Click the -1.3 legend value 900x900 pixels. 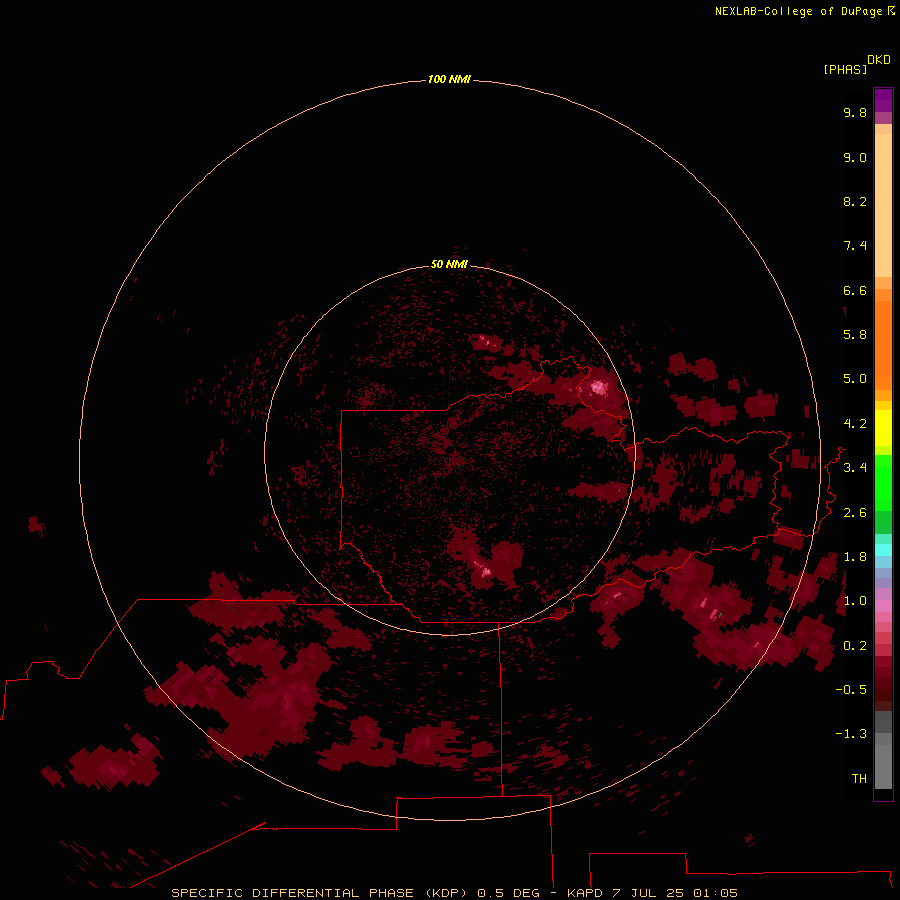coord(851,734)
